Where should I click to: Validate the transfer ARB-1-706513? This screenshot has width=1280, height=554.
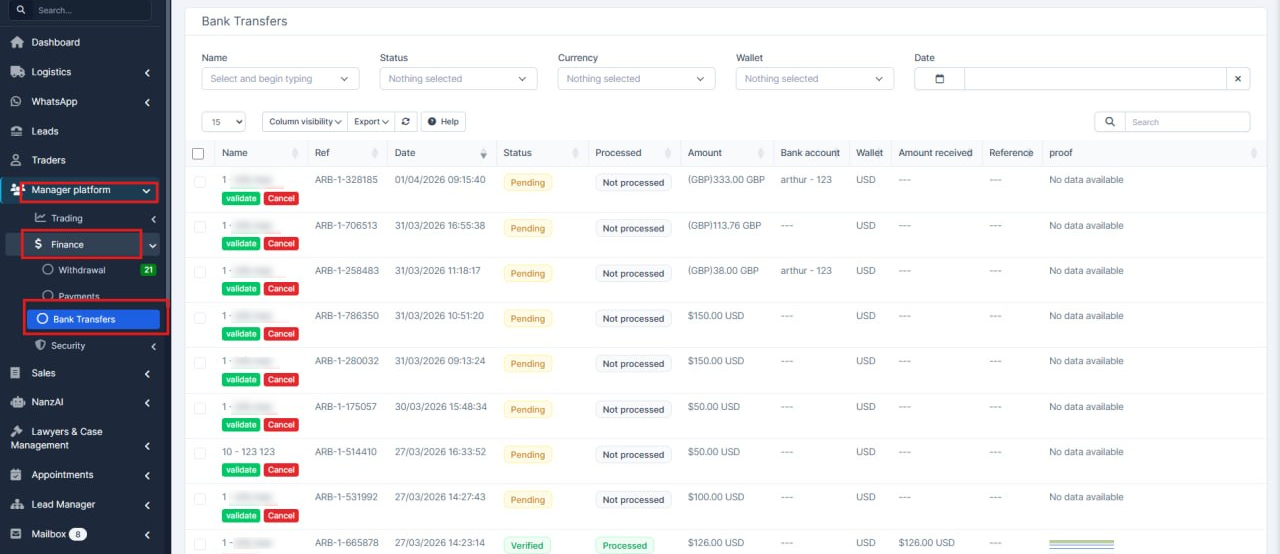(x=241, y=244)
